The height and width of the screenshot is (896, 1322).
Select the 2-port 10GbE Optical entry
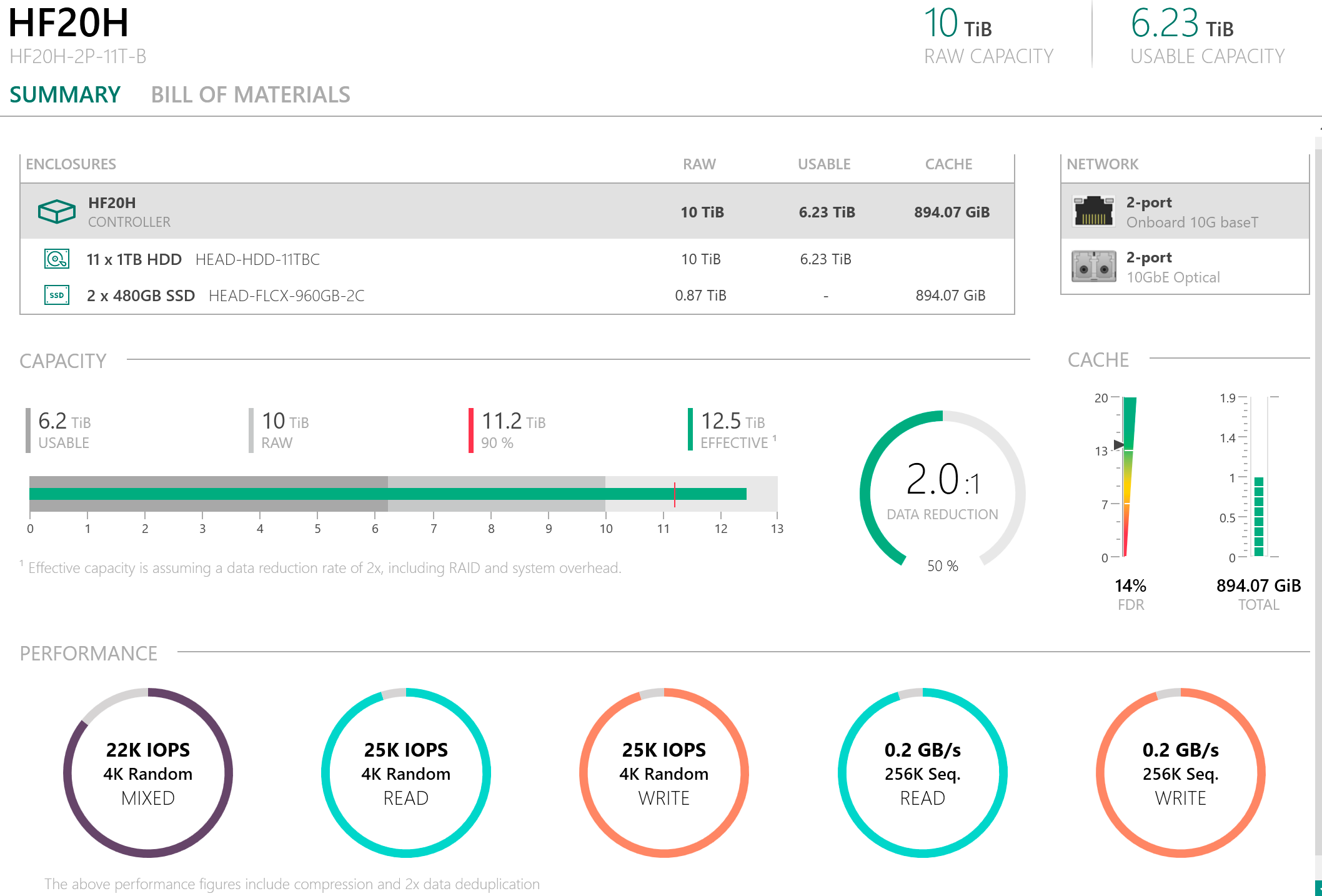[x=1185, y=266]
